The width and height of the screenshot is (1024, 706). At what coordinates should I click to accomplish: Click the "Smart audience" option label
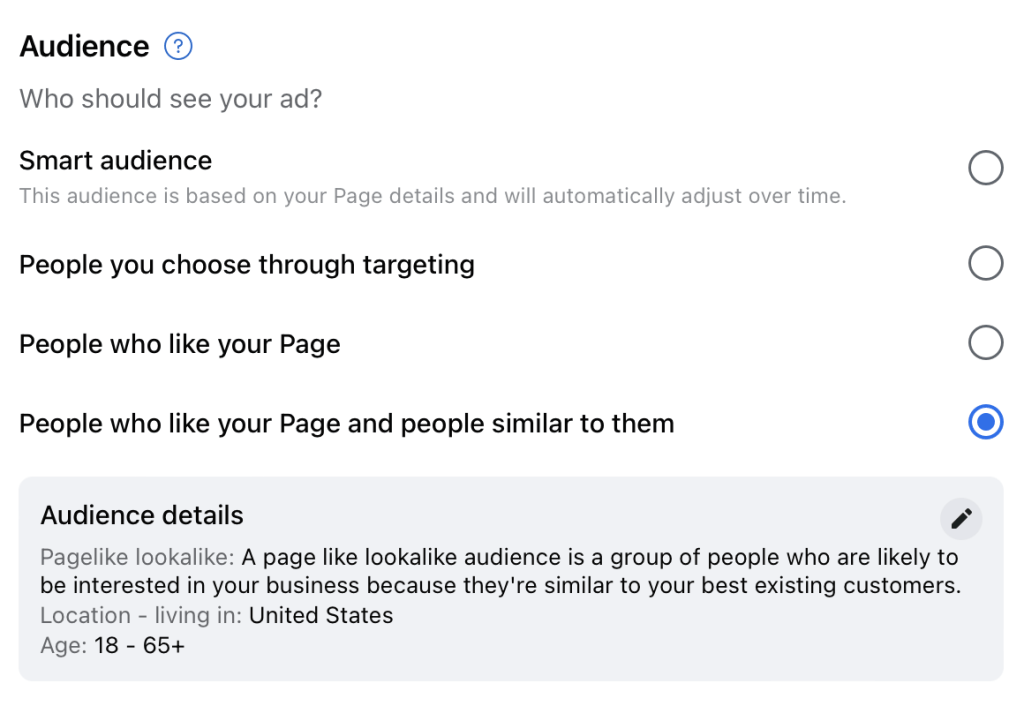[116, 161]
